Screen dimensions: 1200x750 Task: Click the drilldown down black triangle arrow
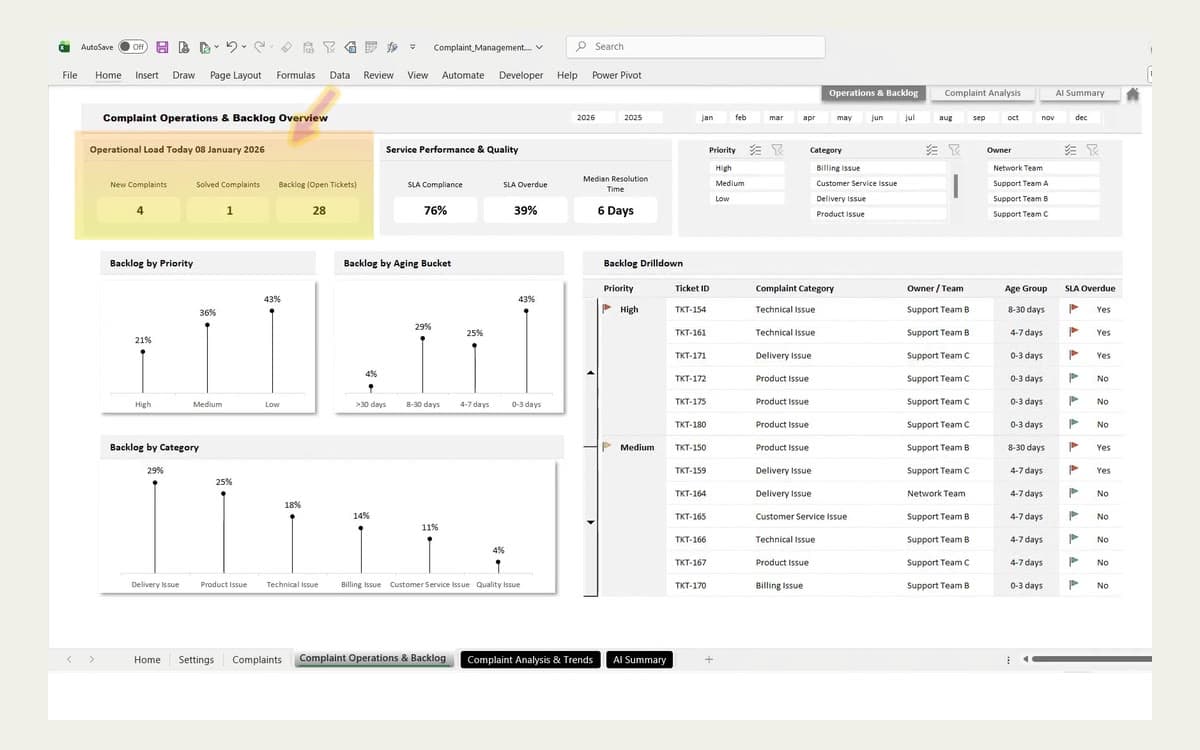click(x=590, y=522)
